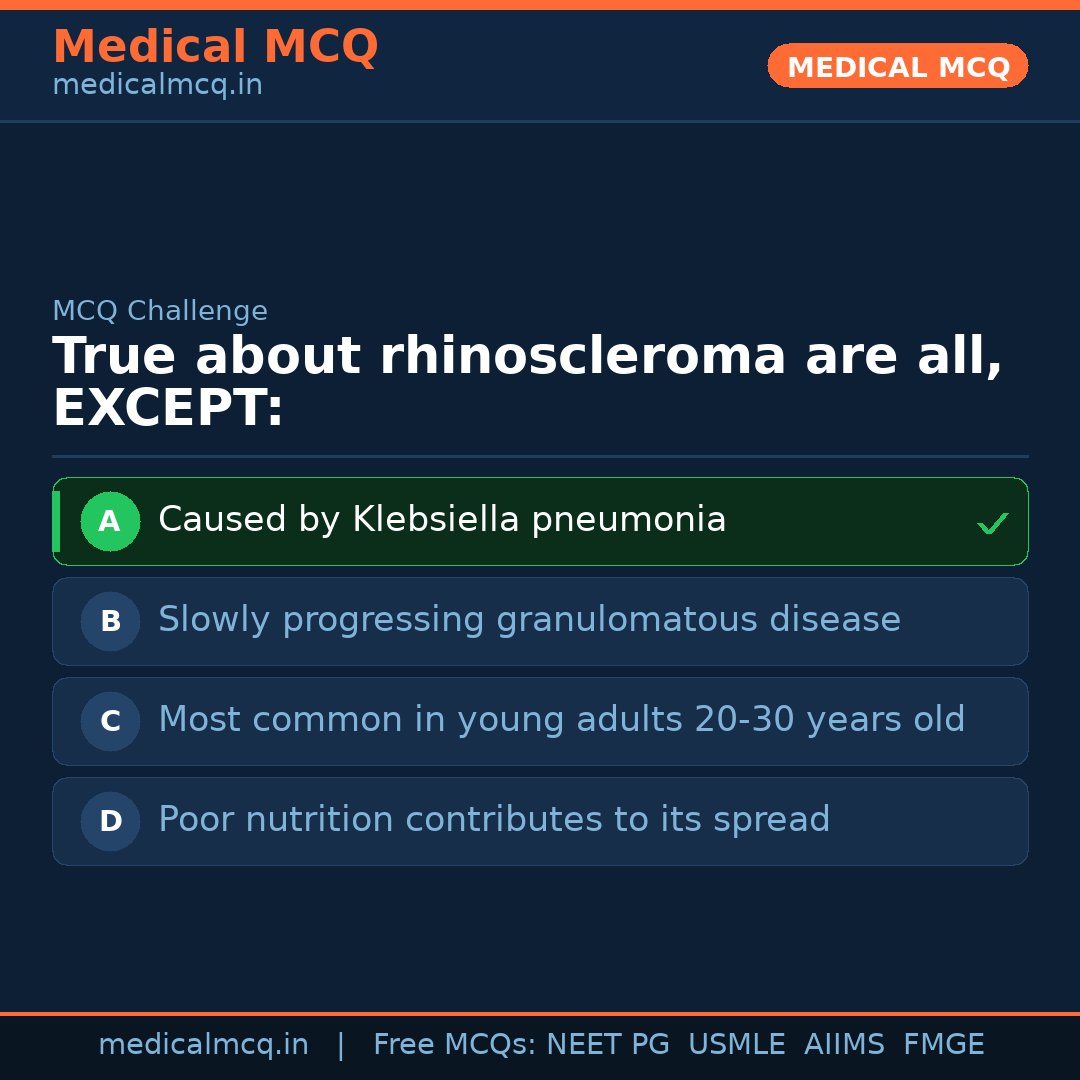Open medicalmcq.in link under header title
Viewport: 1080px width, 1080px height.
157,86
